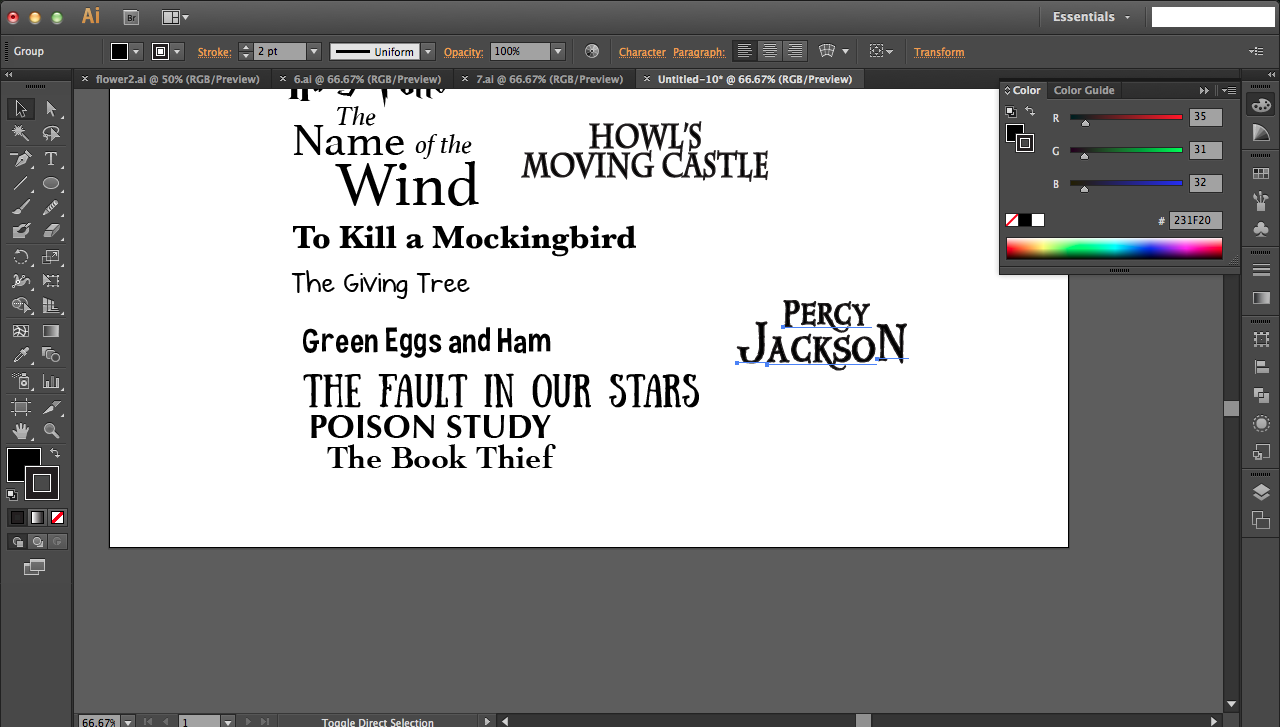Open the fill color dropdown in control bar
This screenshot has height=727, width=1280.
tap(136, 51)
